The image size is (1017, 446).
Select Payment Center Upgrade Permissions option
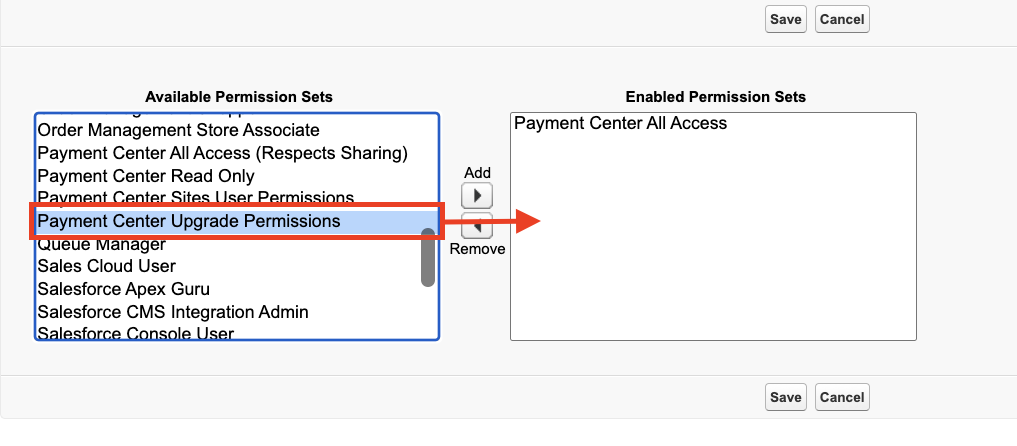pos(189,221)
